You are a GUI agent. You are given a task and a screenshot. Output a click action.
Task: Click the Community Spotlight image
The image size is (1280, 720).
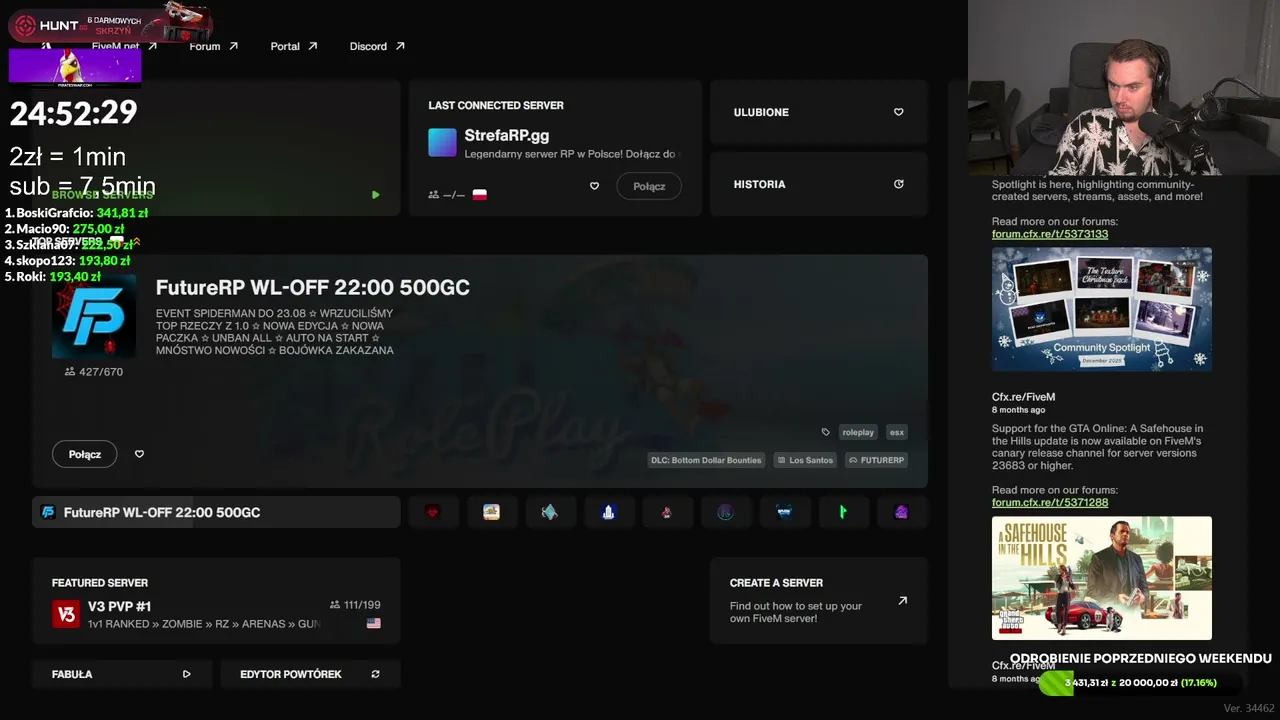click(x=1102, y=309)
